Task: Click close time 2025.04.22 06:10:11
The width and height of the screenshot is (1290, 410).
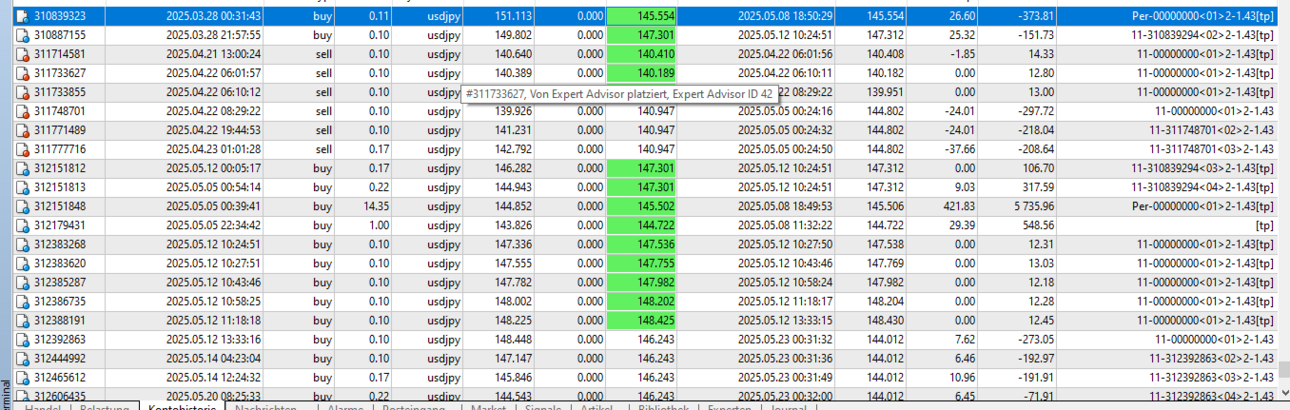Action: tap(786, 74)
